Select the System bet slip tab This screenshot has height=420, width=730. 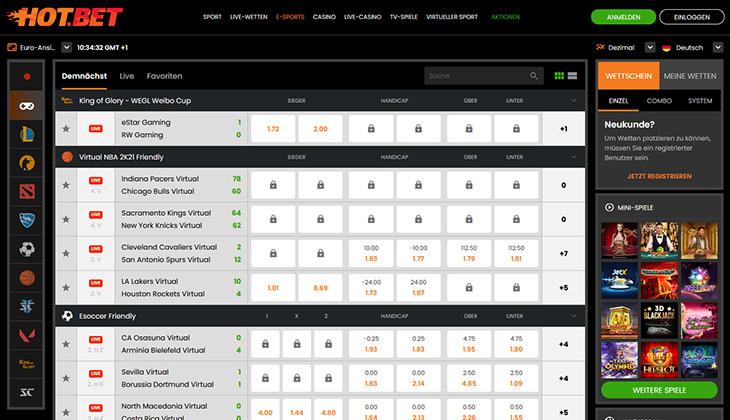point(700,101)
